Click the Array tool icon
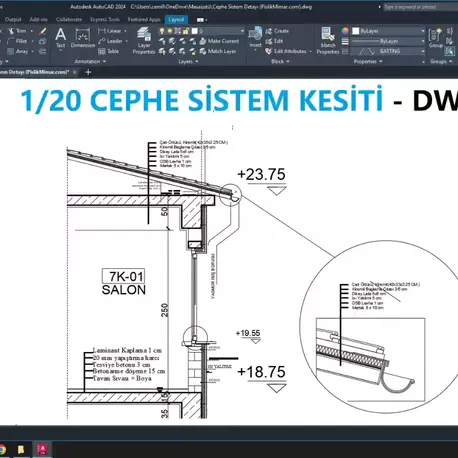Screen dimensions: 458x458 (x=11, y=51)
